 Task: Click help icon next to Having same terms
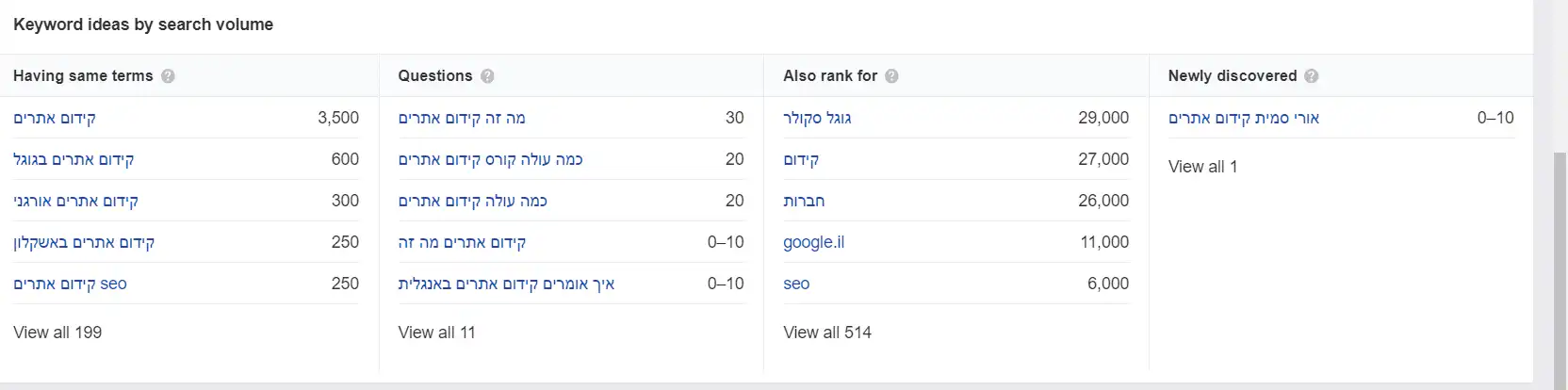[x=168, y=76]
